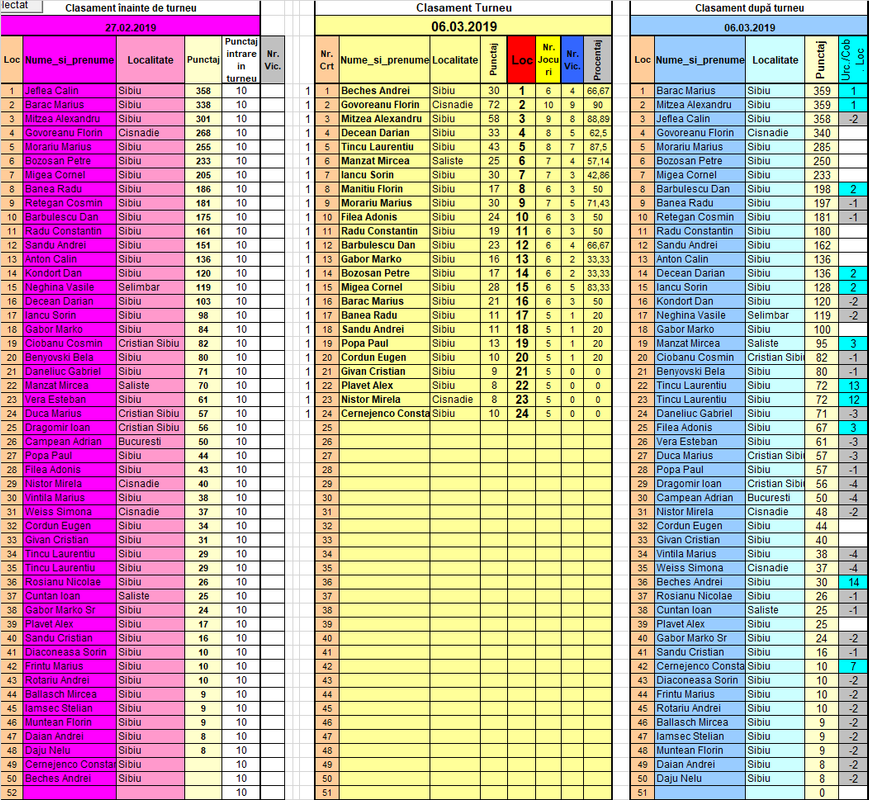
Task: Click the red "Loc" column header
Action: pos(522,60)
